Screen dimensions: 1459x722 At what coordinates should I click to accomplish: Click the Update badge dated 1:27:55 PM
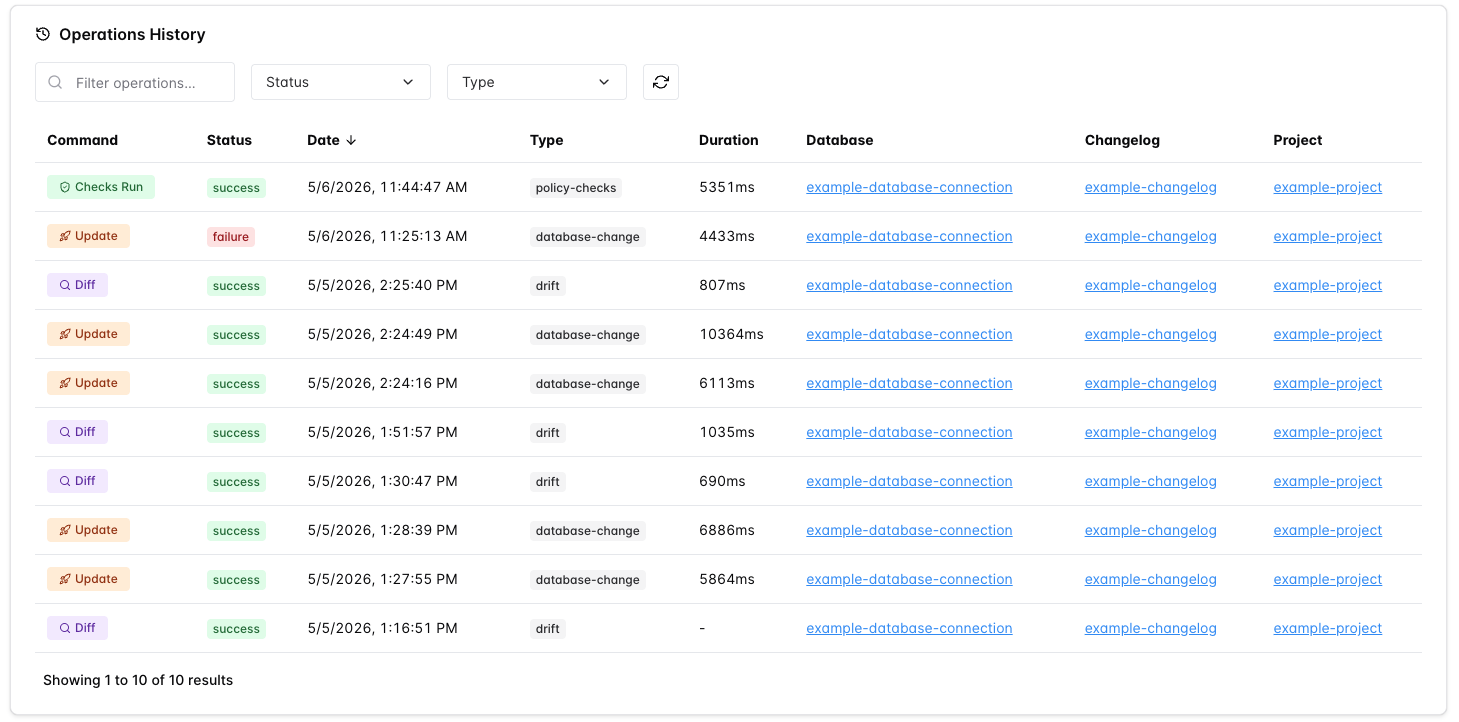coord(89,579)
